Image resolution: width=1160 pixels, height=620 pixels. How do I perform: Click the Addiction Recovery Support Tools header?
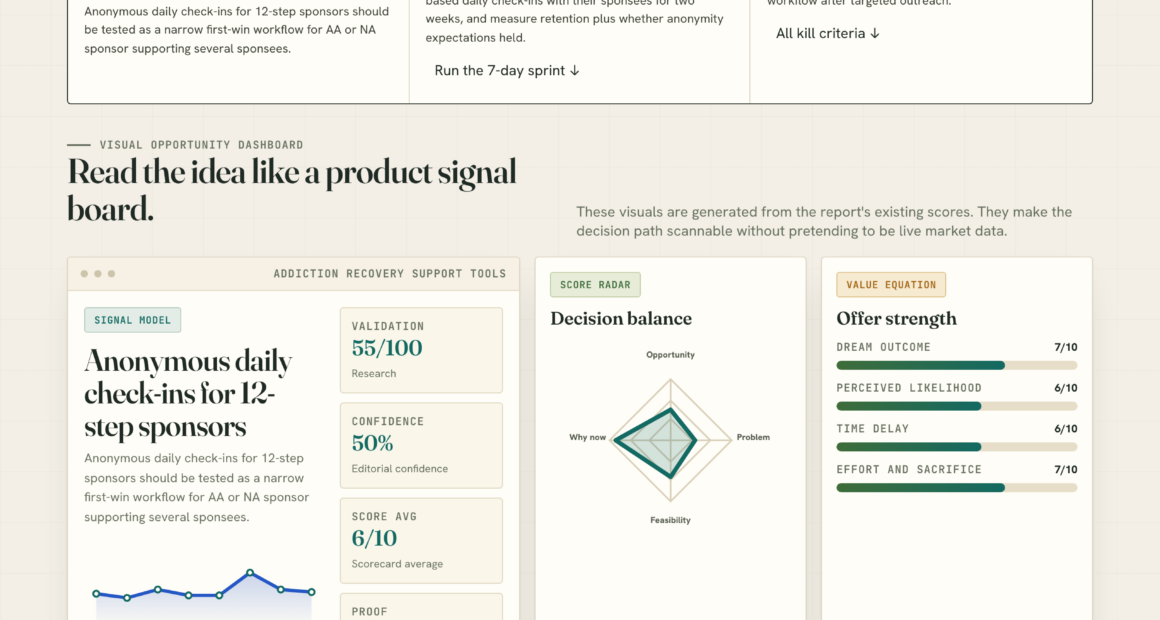390,274
